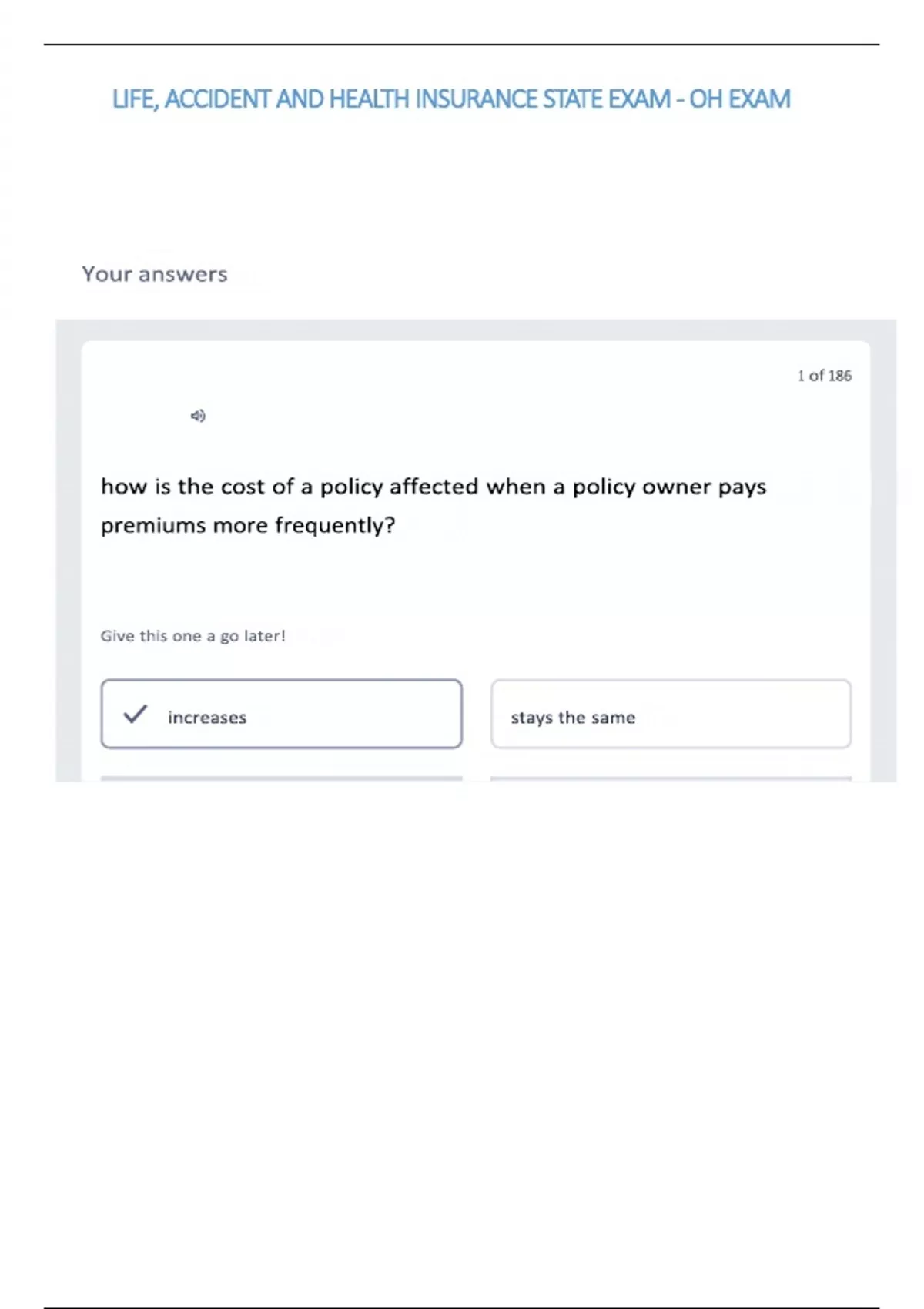Image resolution: width=924 pixels, height=1309 pixels.
Task: Choose the "stays the same" answer
Action: point(671,714)
